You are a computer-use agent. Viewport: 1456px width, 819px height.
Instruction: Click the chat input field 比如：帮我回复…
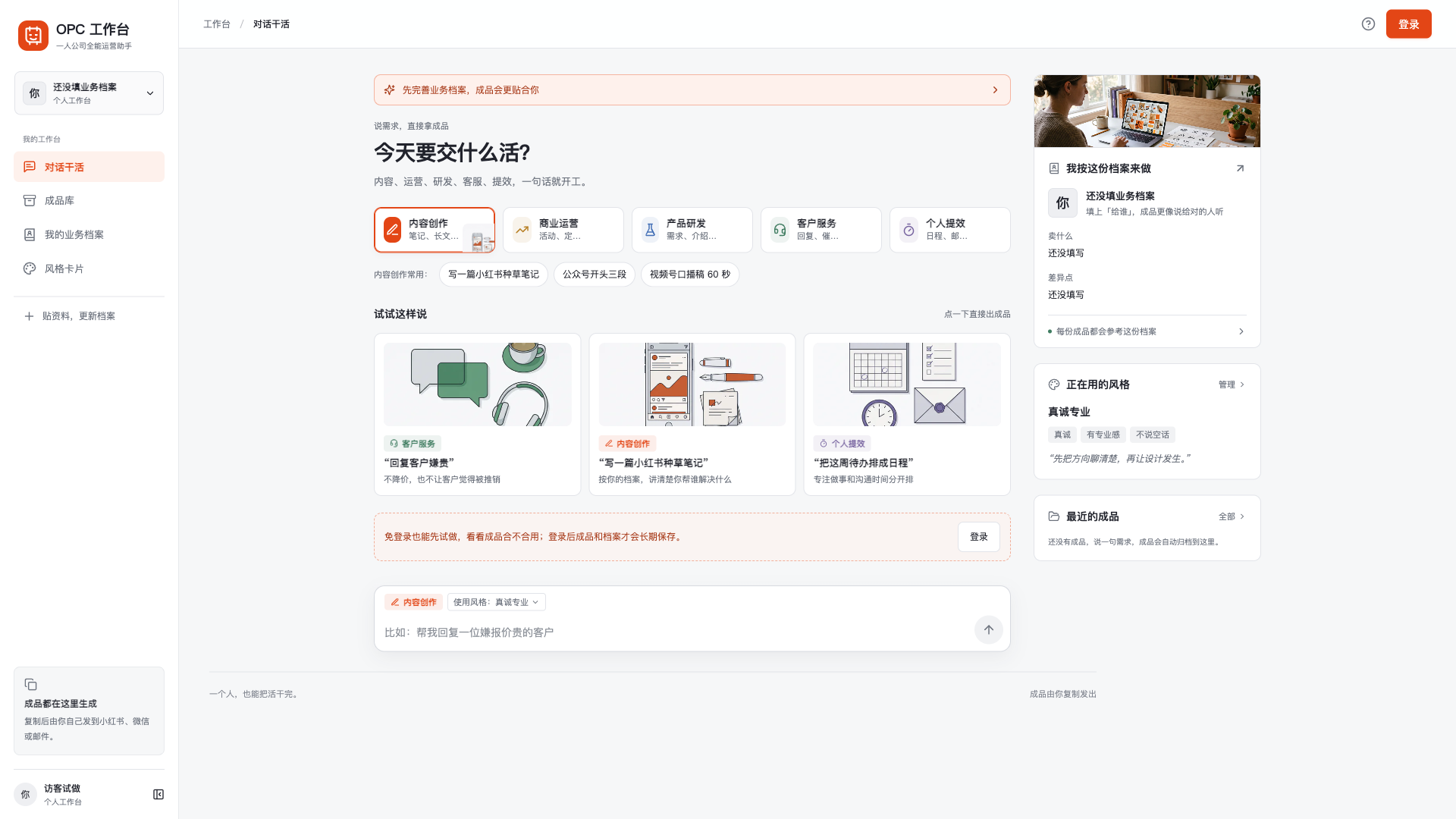tap(675, 632)
